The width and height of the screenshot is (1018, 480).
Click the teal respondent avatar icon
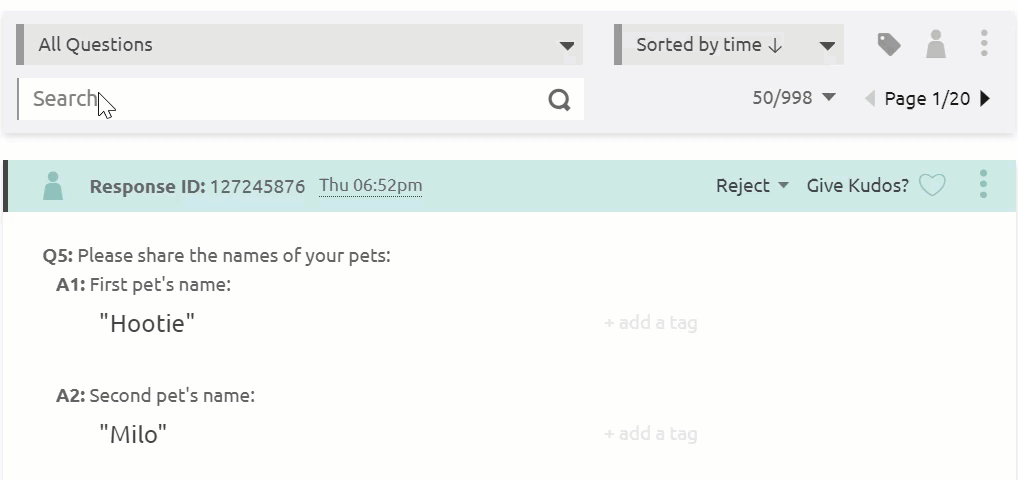pyautogui.click(x=53, y=186)
